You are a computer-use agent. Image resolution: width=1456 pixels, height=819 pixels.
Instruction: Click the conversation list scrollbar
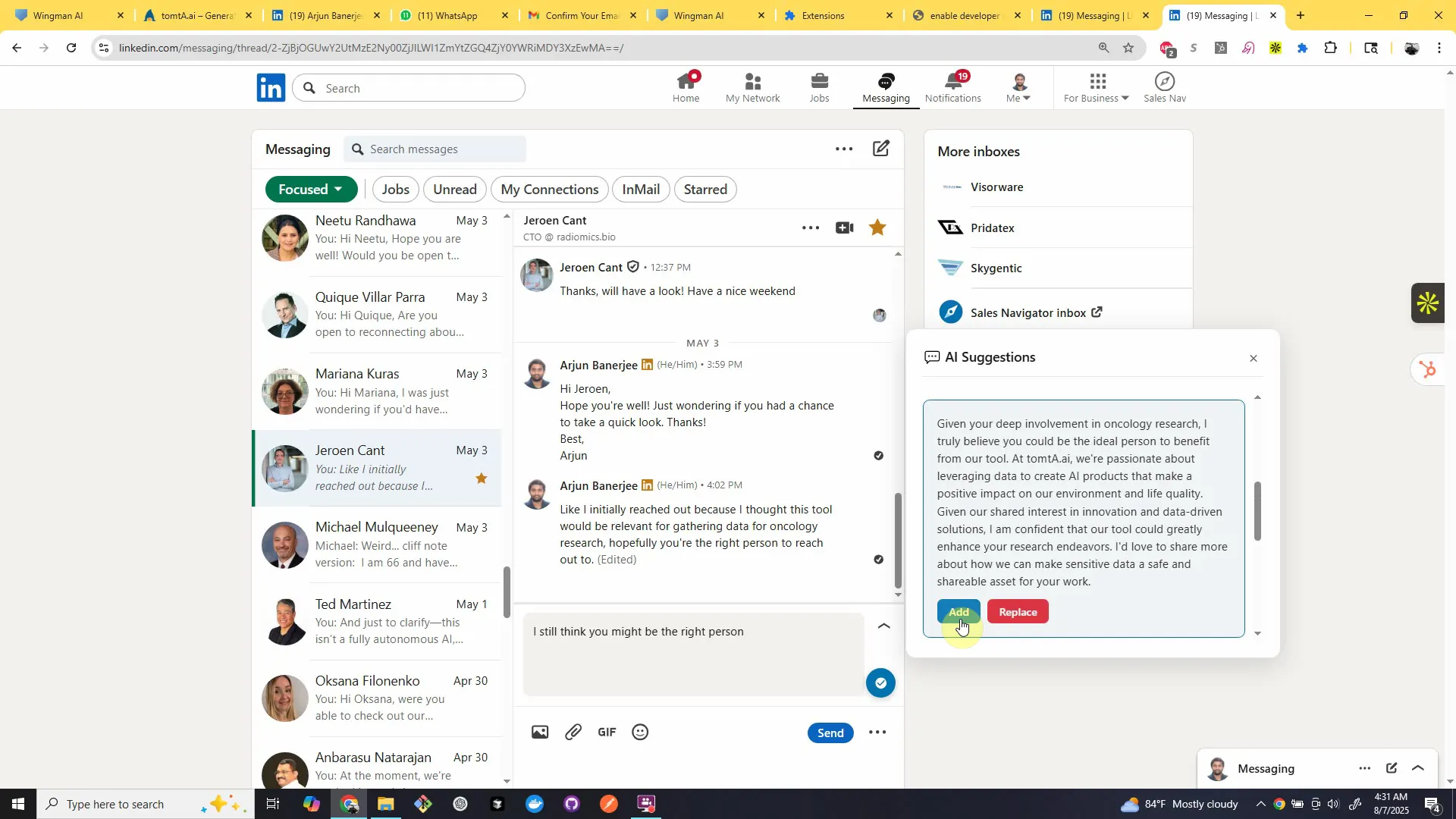coord(507,591)
